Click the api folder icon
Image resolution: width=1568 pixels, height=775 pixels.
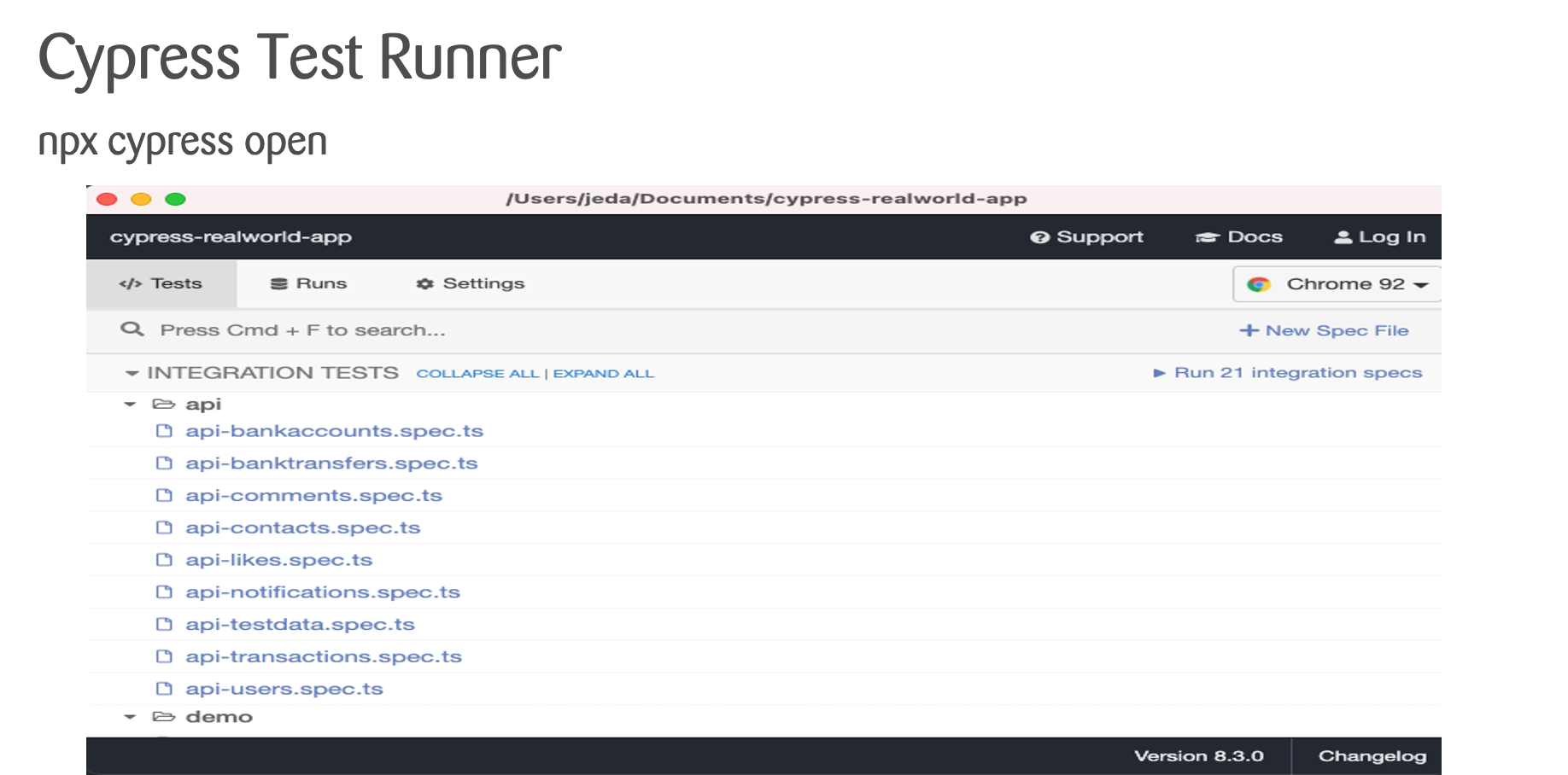coord(164,405)
